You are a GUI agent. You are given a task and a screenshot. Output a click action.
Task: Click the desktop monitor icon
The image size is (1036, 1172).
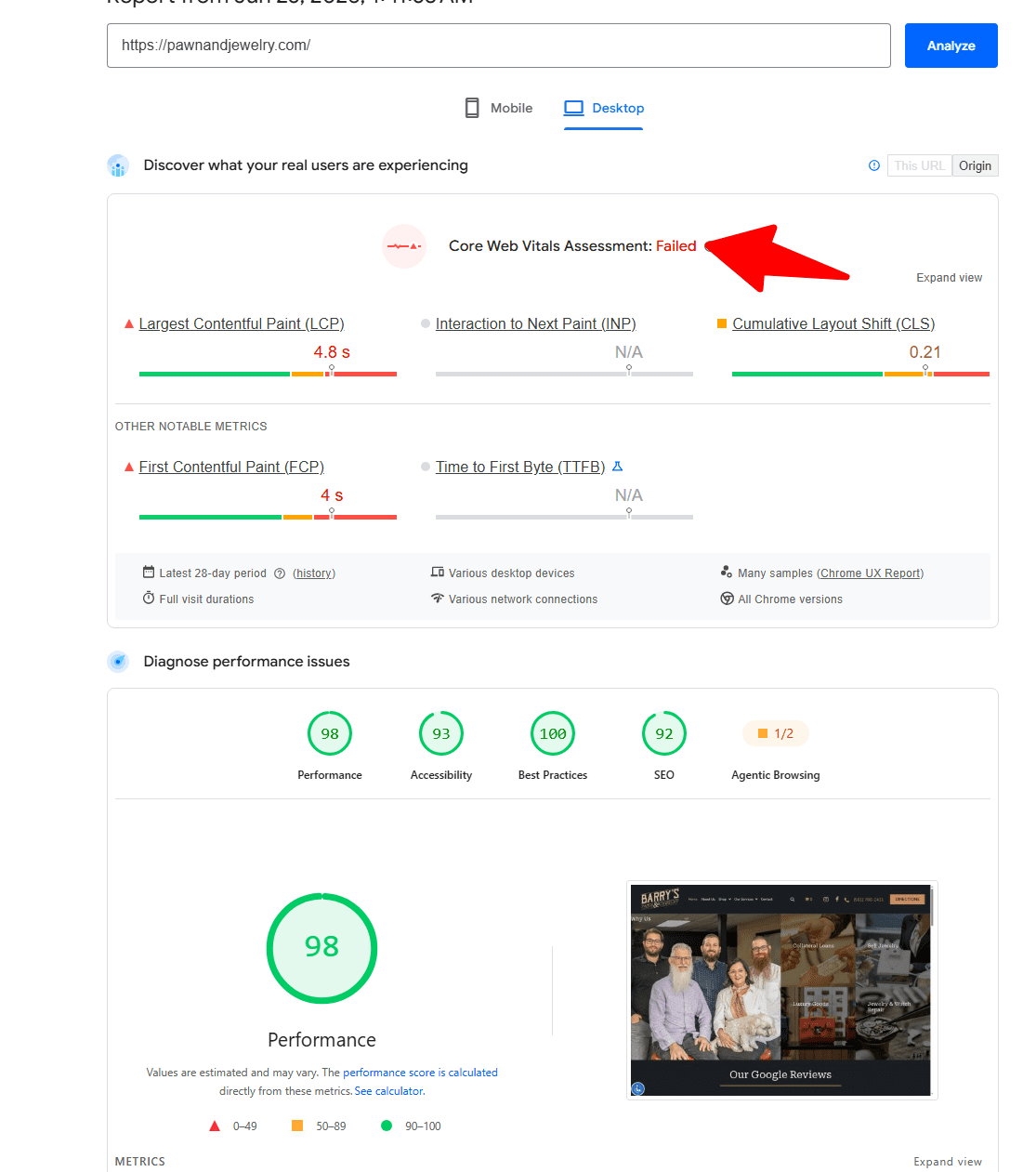coord(574,108)
